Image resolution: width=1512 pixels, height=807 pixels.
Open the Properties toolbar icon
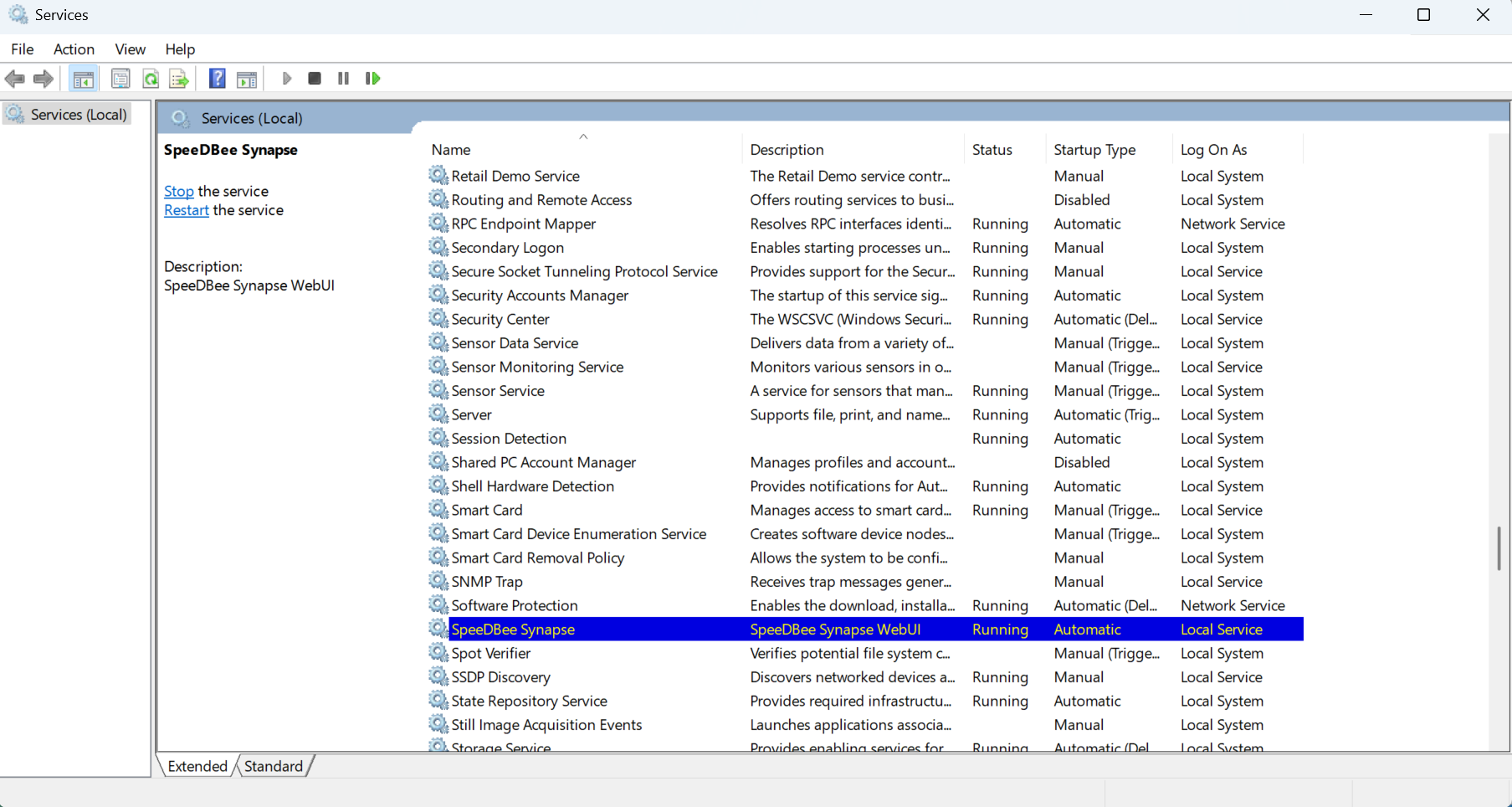pyautogui.click(x=120, y=80)
